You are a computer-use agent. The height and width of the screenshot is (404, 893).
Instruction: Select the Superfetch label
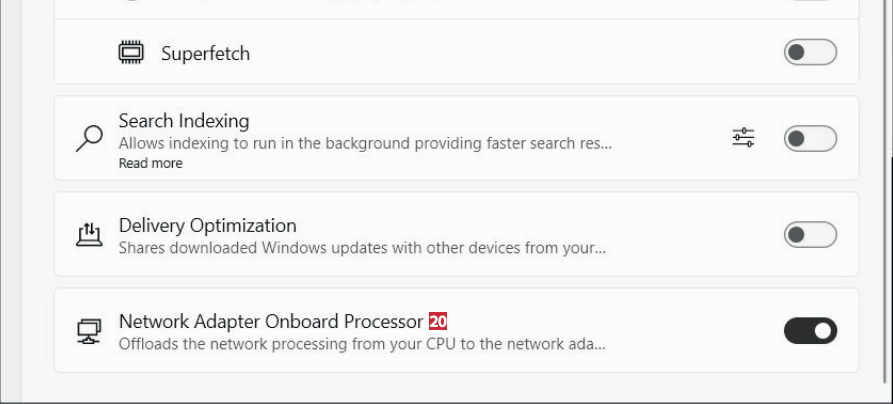coord(205,53)
